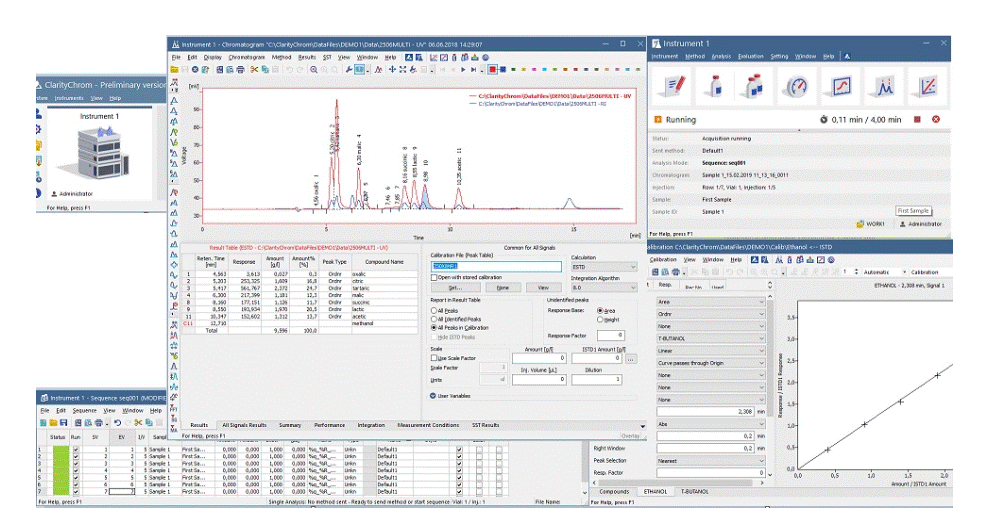Open the Evaluation menu in Instrument 1

[750, 57]
